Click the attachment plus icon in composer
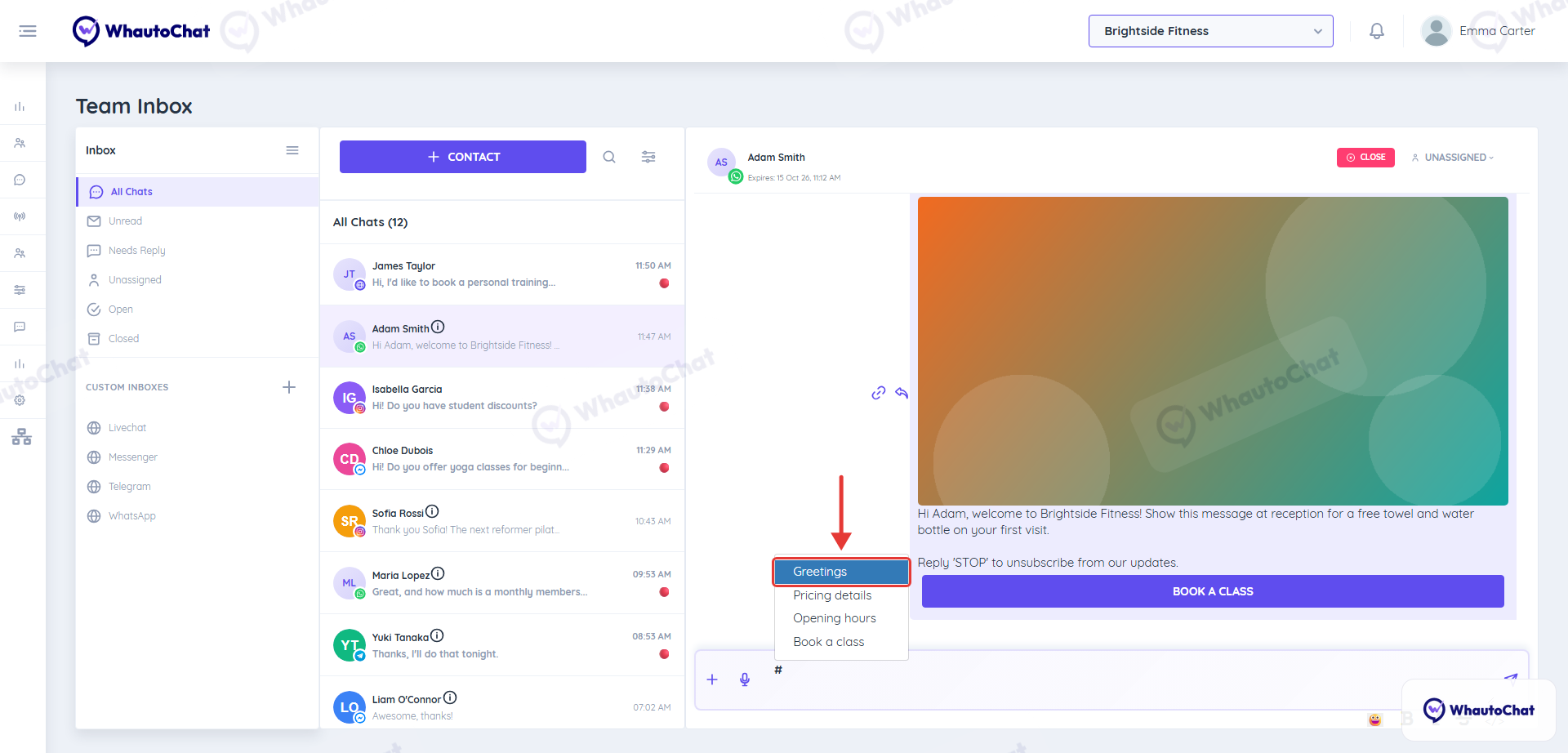1568x753 pixels. coord(712,679)
